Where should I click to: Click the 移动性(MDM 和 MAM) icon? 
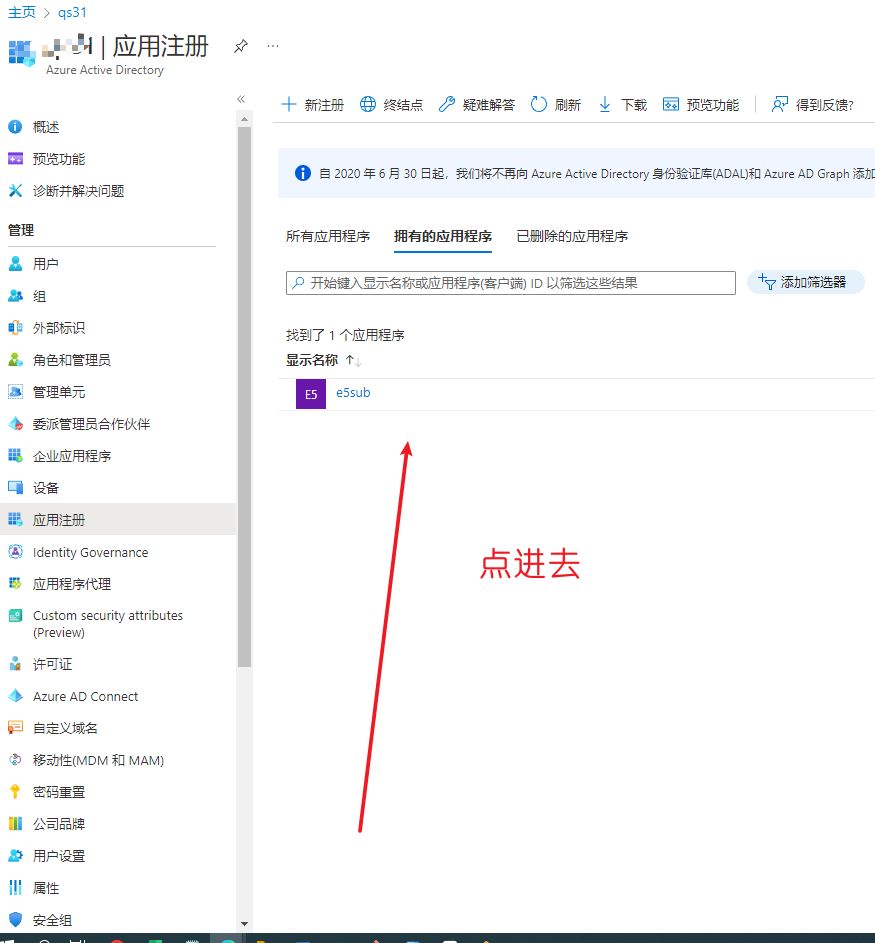point(15,760)
